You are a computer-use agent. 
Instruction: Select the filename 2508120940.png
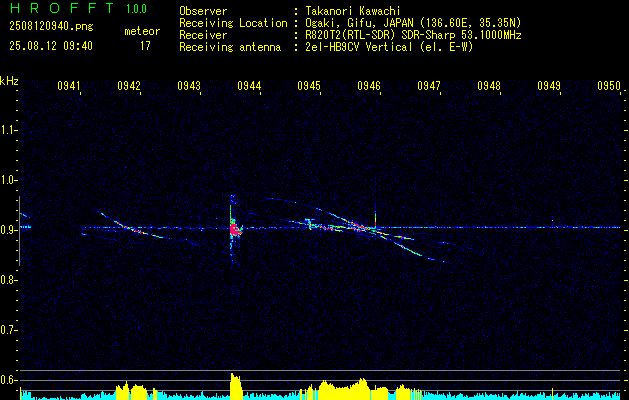pos(51,27)
